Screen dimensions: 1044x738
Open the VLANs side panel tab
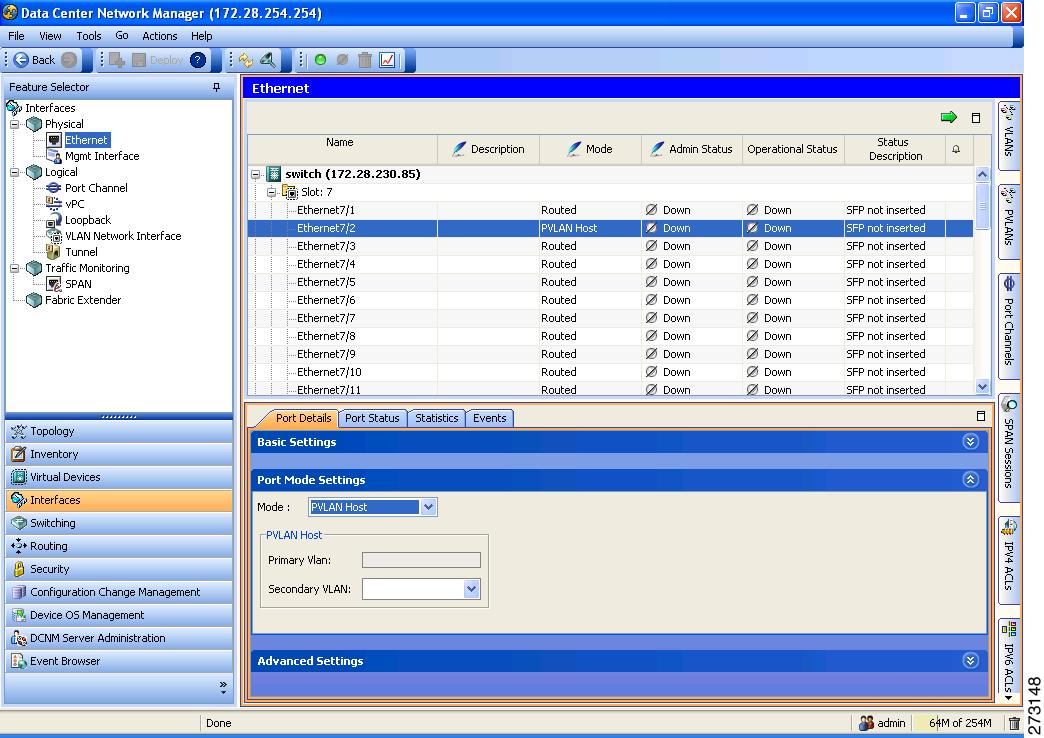pos(1009,135)
